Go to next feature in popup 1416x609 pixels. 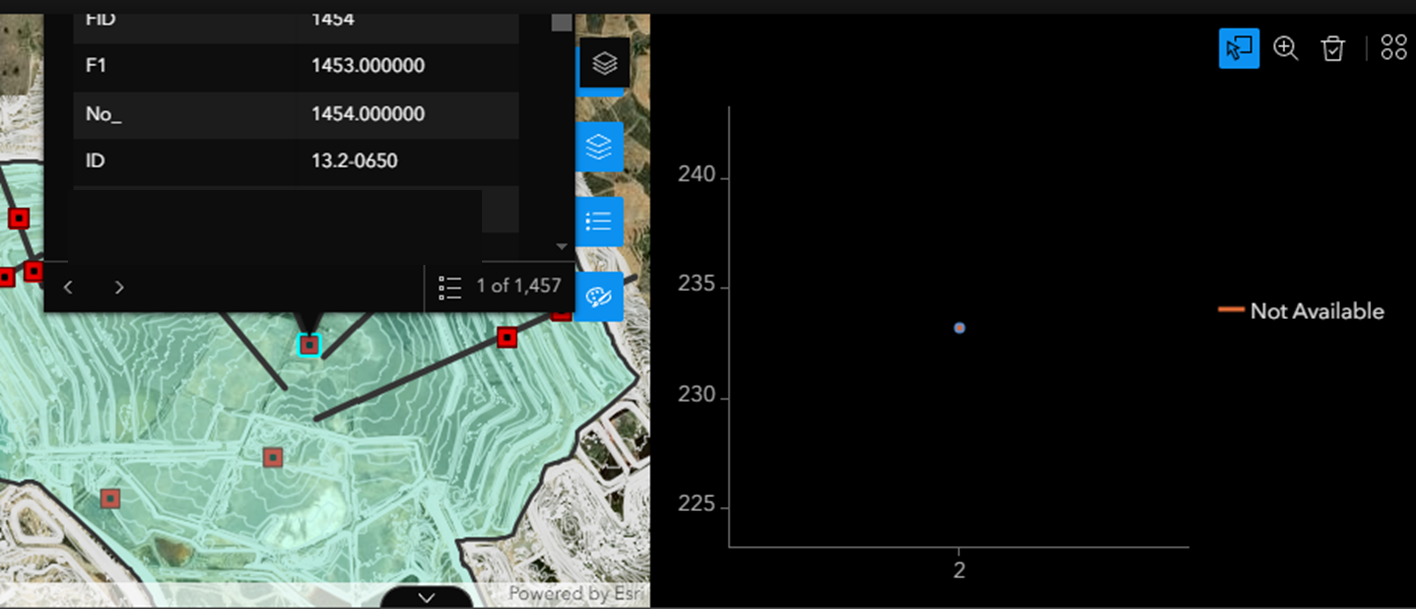119,287
